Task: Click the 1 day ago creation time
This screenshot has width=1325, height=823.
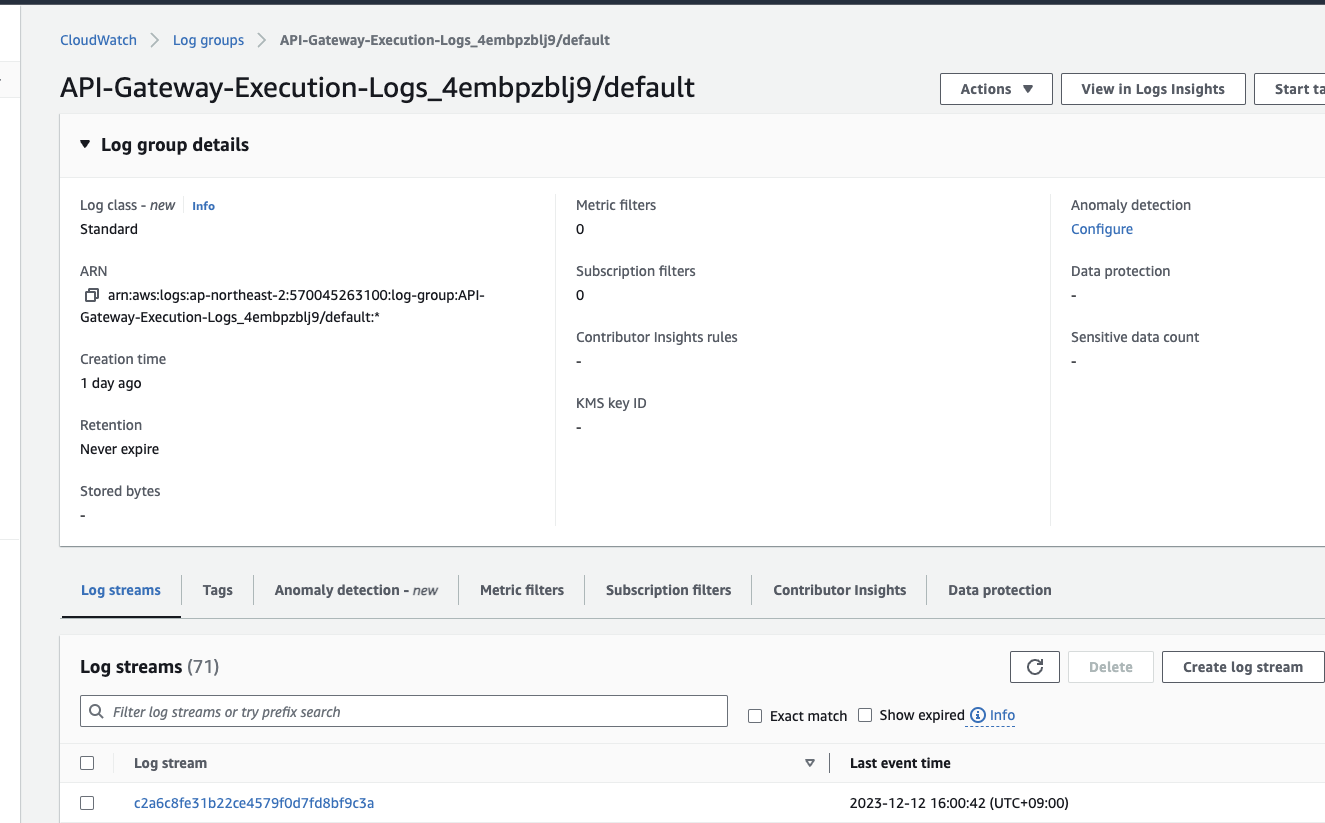Action: pyautogui.click(x=110, y=383)
